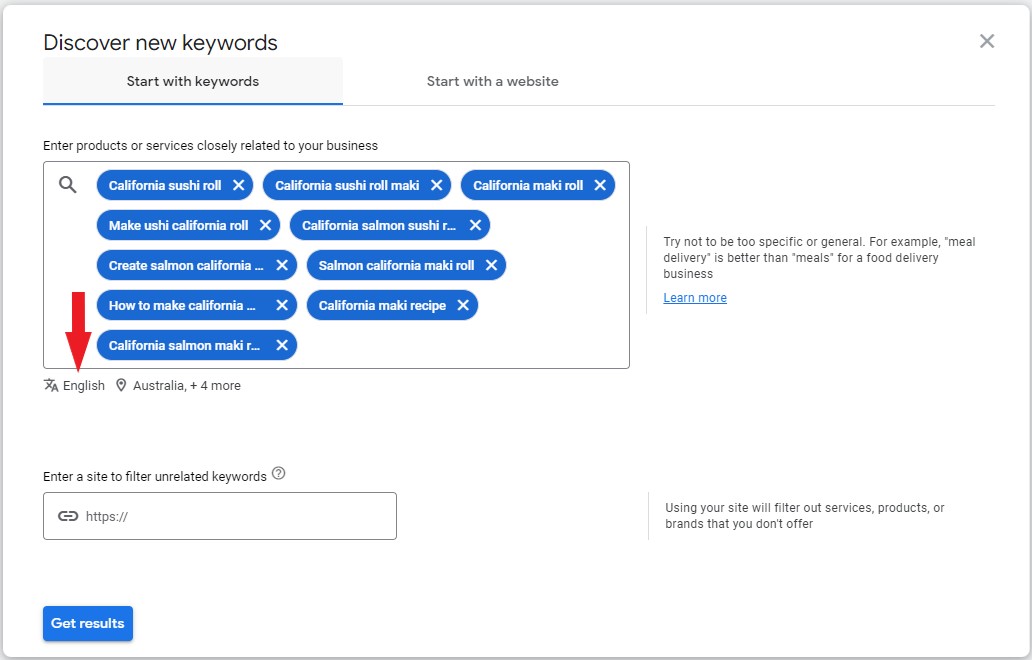The image size is (1032, 660).
Task: Click the 'Discover new keywords' heading
Action: click(x=161, y=42)
